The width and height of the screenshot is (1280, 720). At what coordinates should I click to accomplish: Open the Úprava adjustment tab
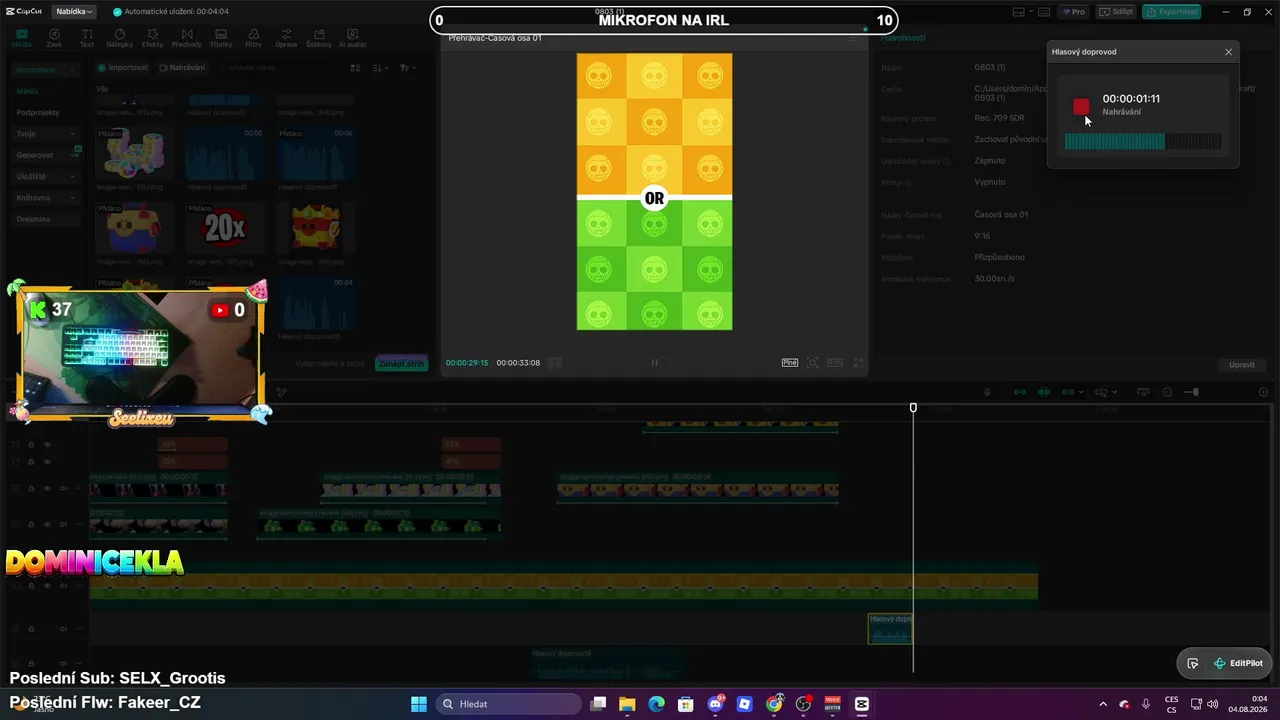coord(286,38)
